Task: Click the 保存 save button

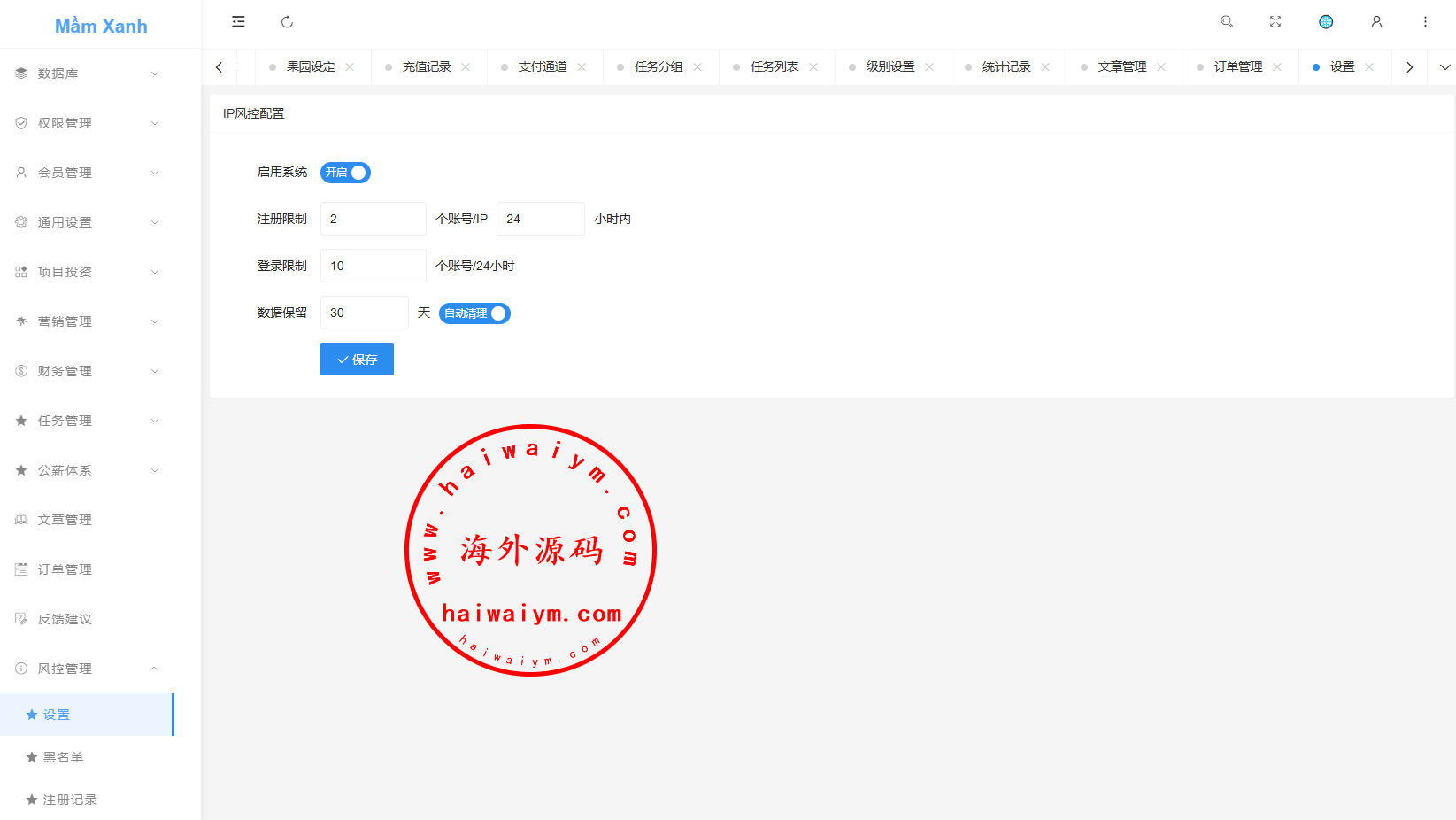Action: point(357,360)
